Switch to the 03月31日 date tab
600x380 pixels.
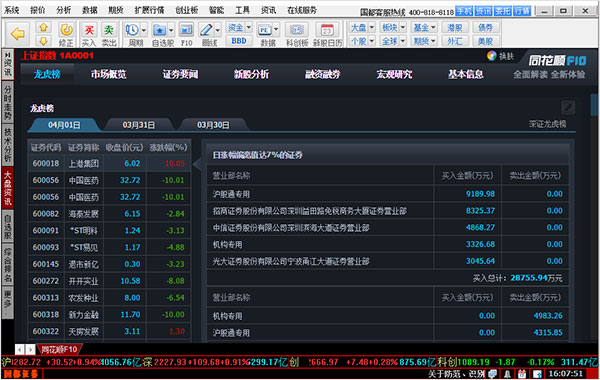pos(139,125)
